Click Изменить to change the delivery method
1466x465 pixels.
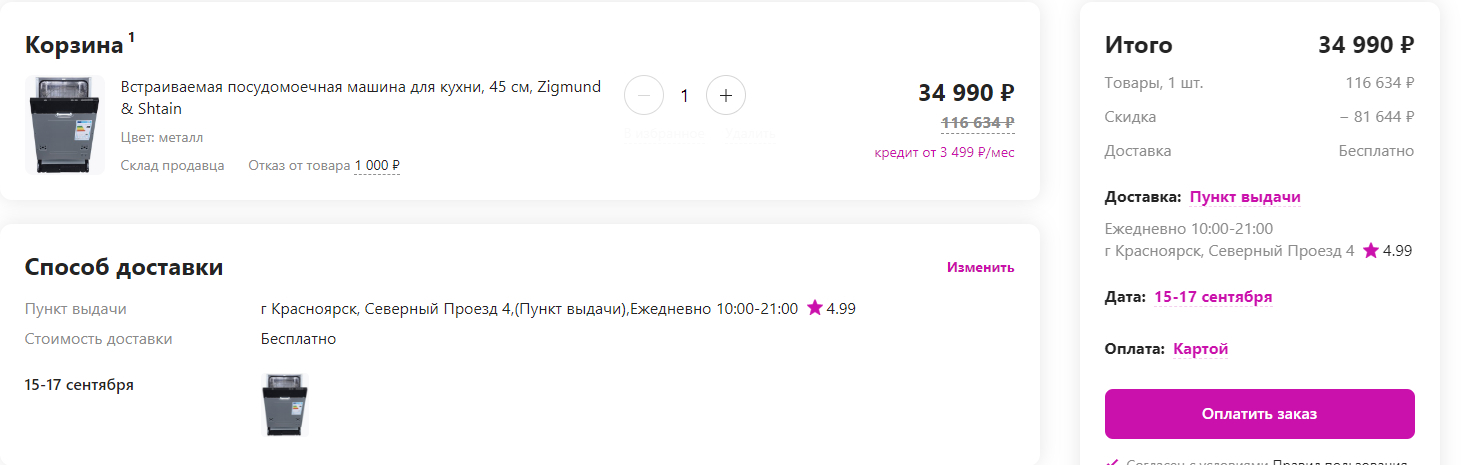point(980,267)
